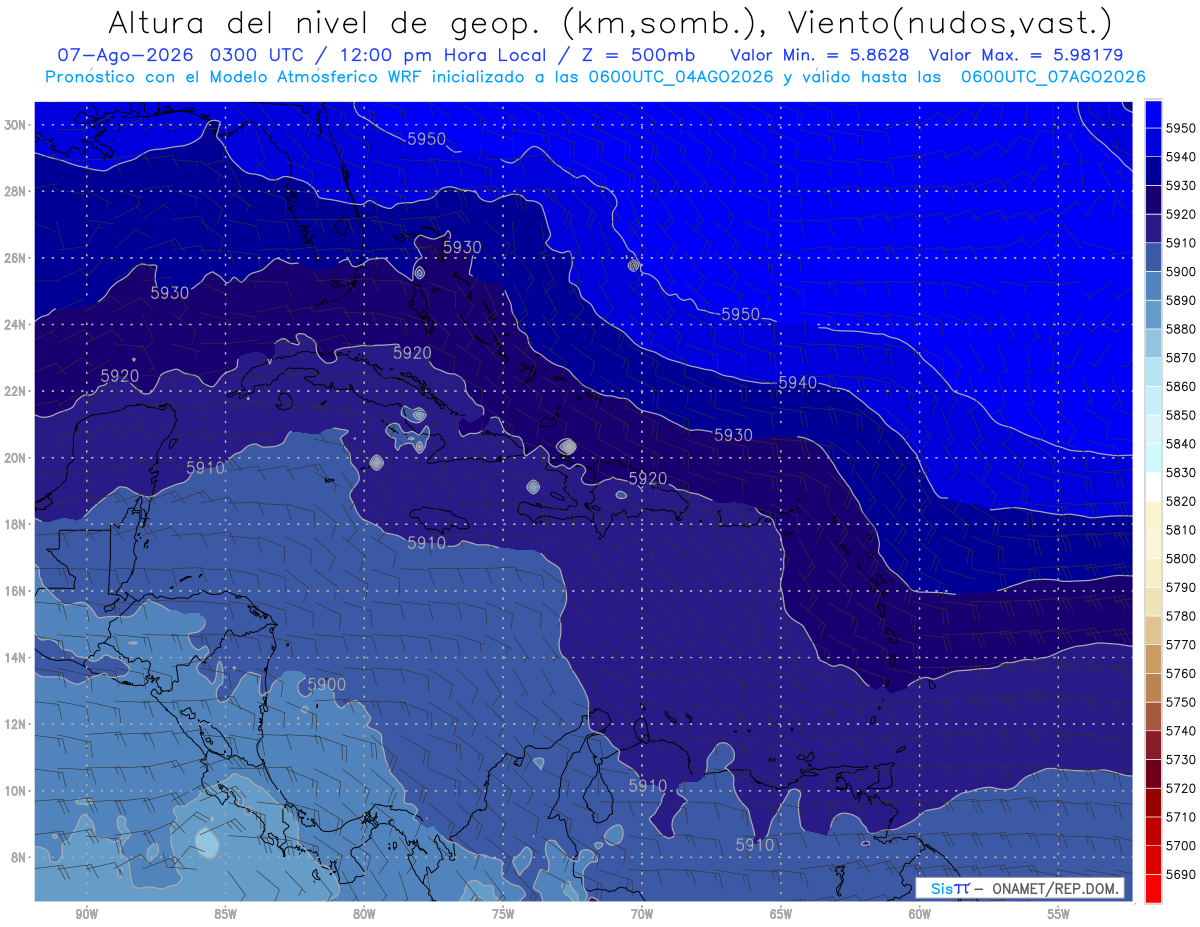Click the 30N latitude axis label
The width and height of the screenshot is (1200, 927).
tap(17, 125)
